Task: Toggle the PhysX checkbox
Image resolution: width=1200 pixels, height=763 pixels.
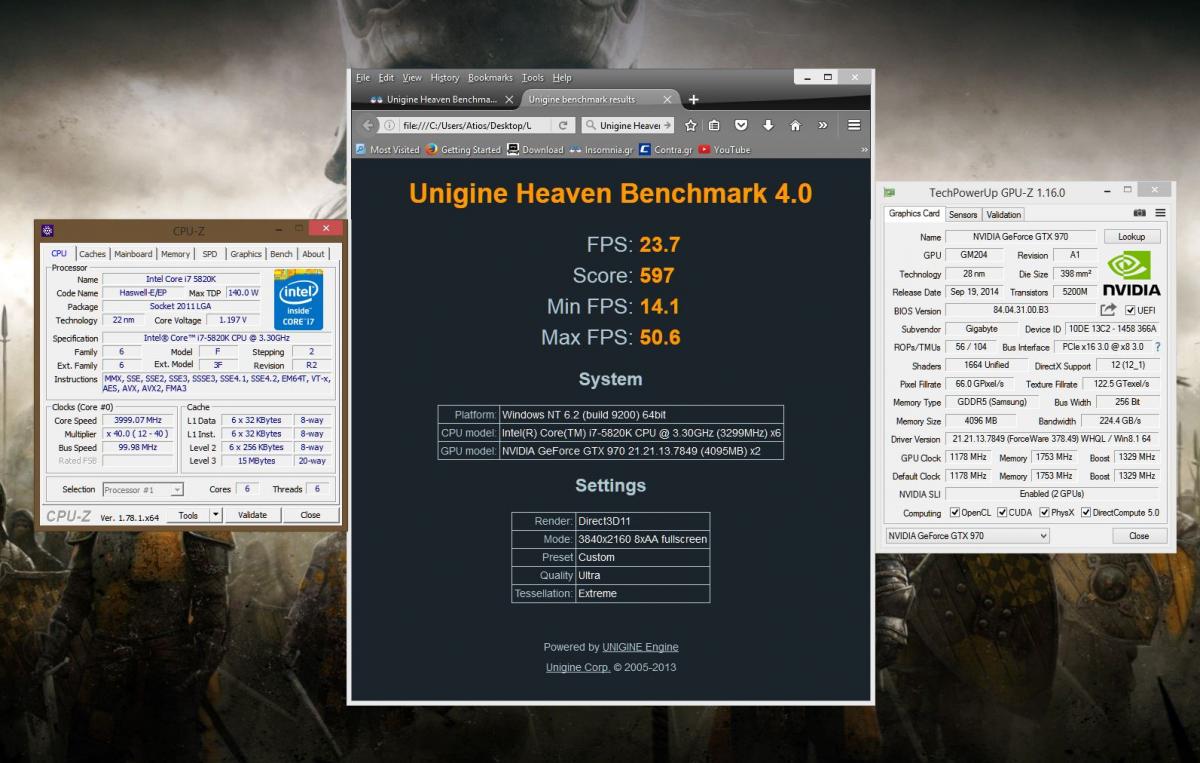Action: pyautogui.click(x=1043, y=513)
